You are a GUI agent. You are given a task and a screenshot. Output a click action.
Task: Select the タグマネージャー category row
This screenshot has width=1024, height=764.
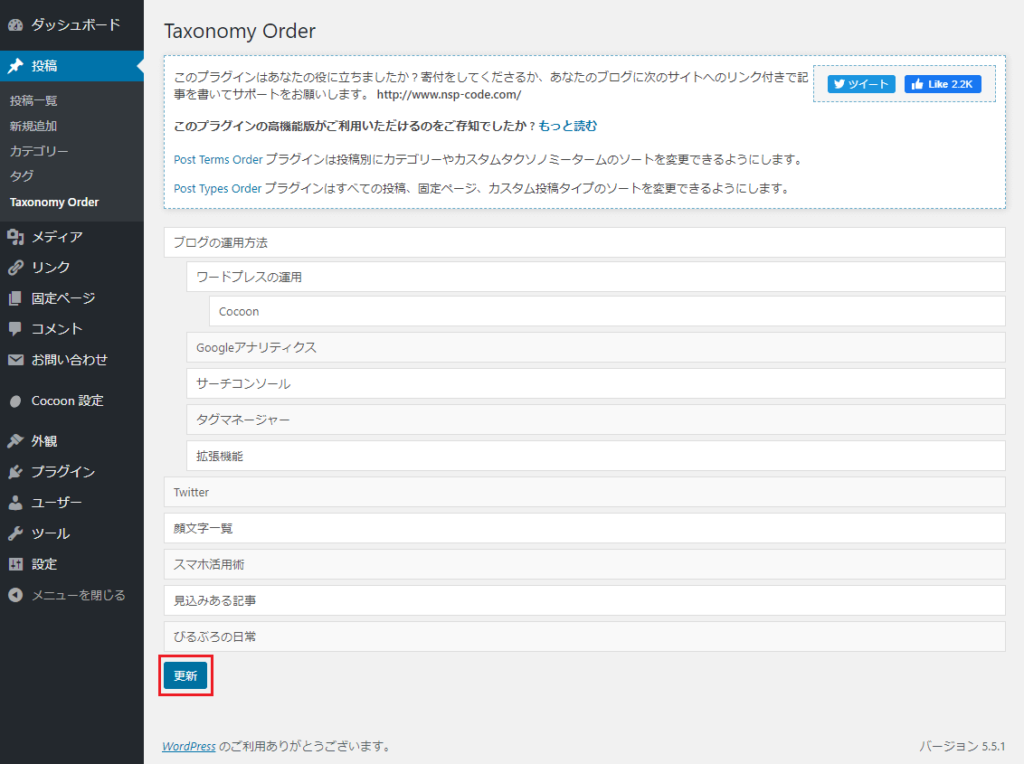[x=596, y=419]
